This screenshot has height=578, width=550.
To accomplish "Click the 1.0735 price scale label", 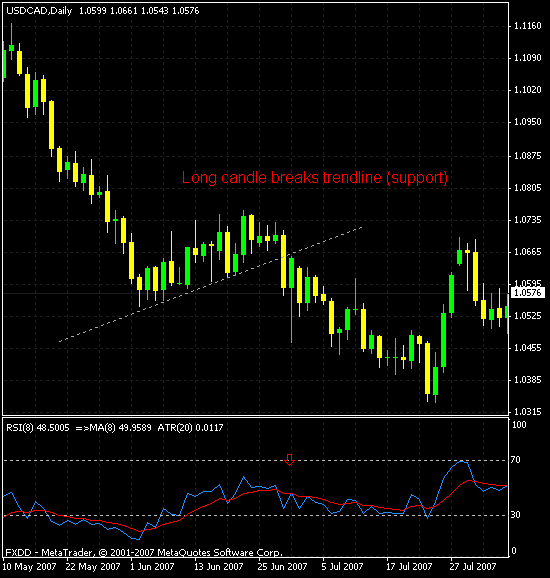I will 528,220.
